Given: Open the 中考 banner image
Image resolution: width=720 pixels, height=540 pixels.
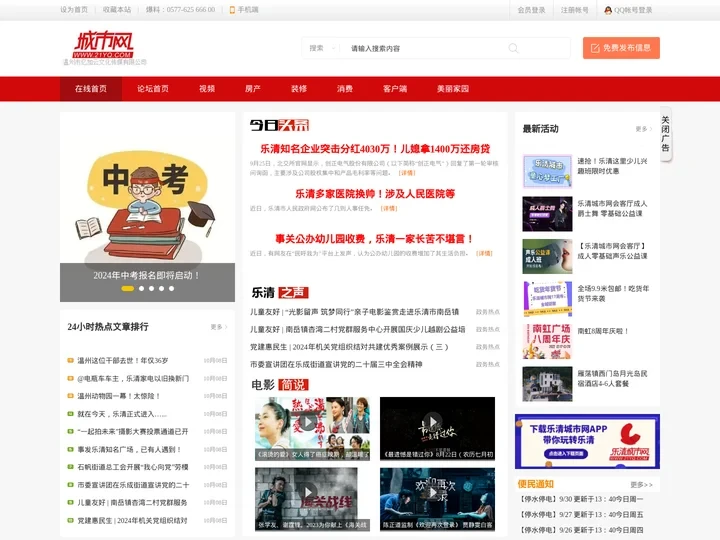Looking at the screenshot, I should tap(147, 207).
